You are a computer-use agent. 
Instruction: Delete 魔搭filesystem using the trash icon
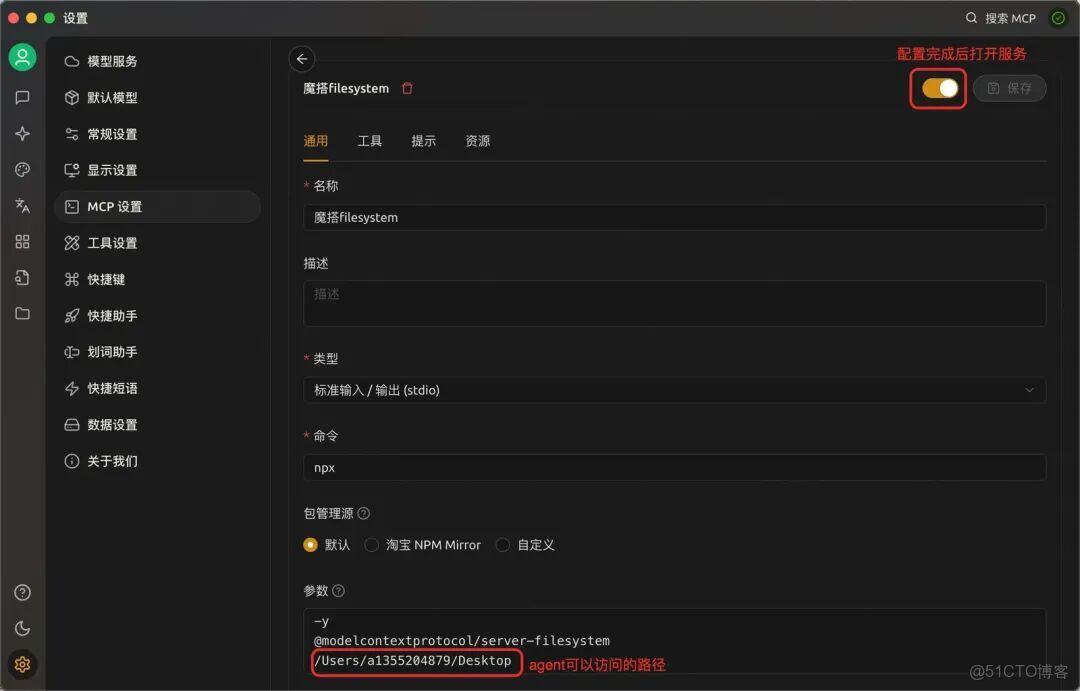[x=407, y=88]
